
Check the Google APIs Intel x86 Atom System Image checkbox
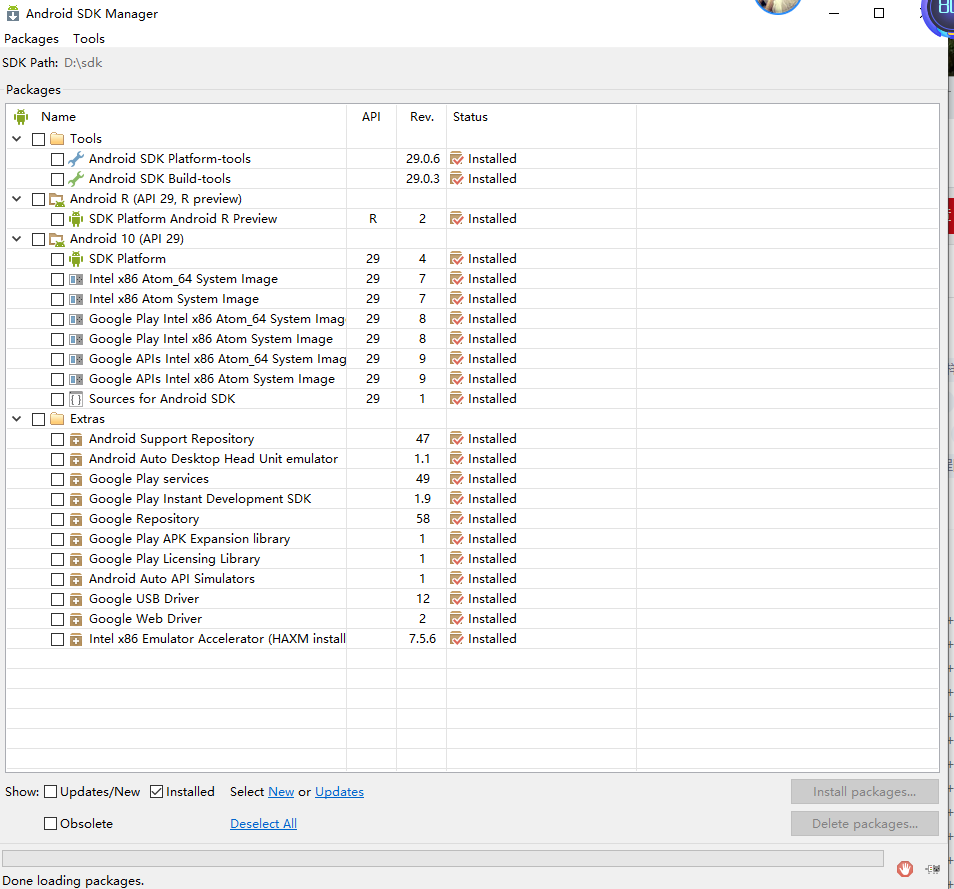[x=57, y=380]
